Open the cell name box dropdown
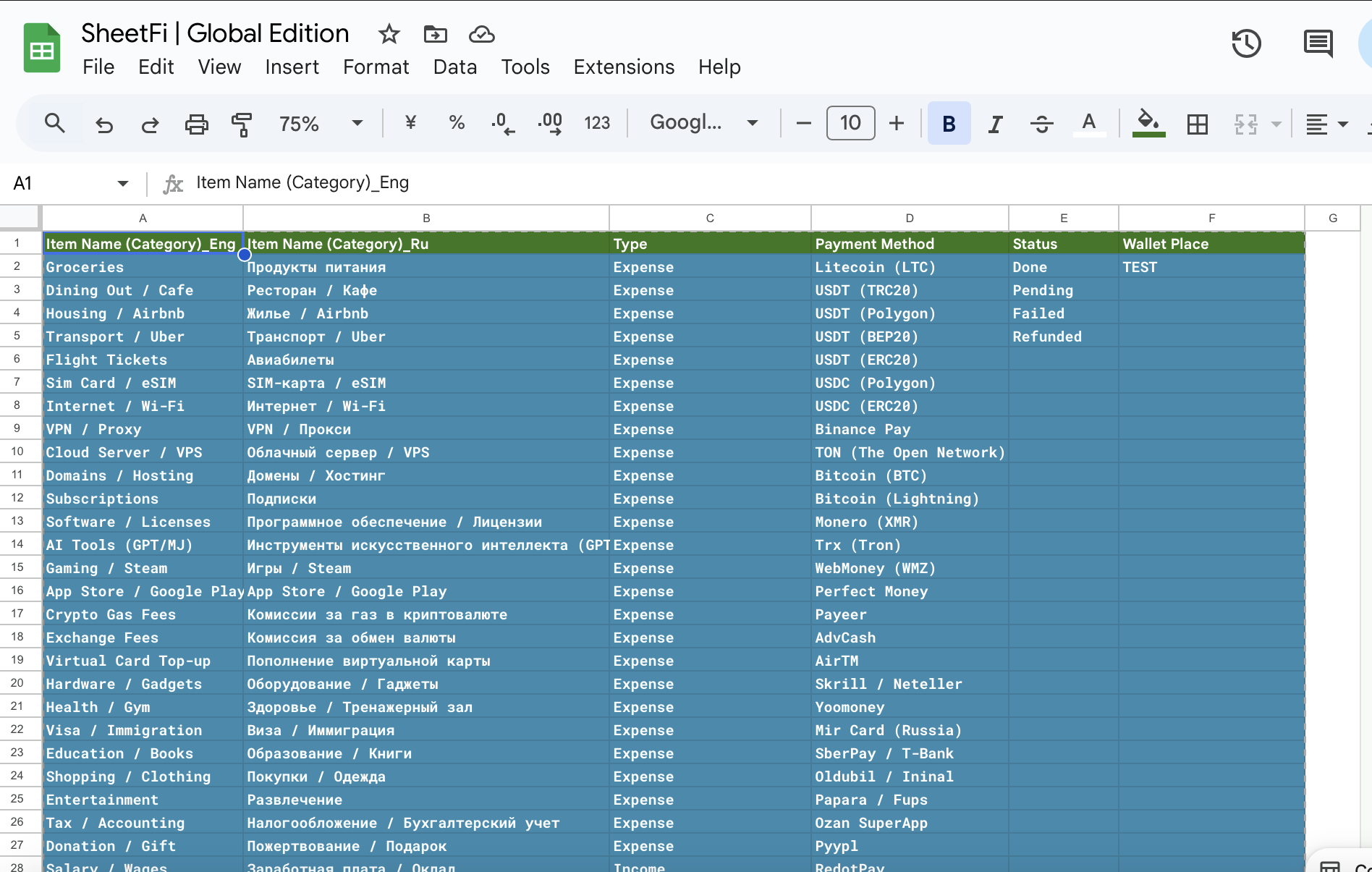This screenshot has height=872, width=1372. point(122,184)
